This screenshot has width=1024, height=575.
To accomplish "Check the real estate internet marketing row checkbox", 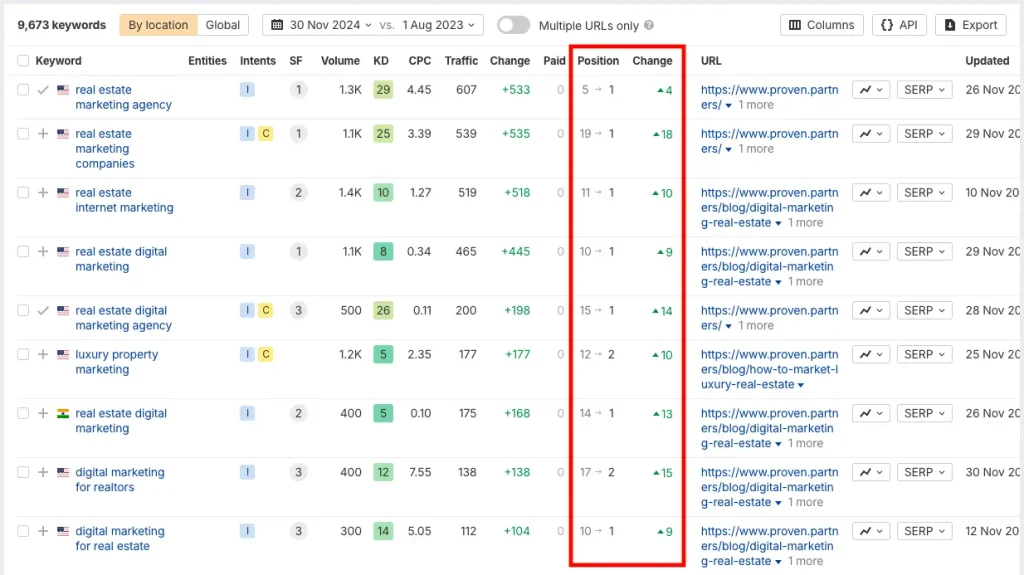I will 23,193.
